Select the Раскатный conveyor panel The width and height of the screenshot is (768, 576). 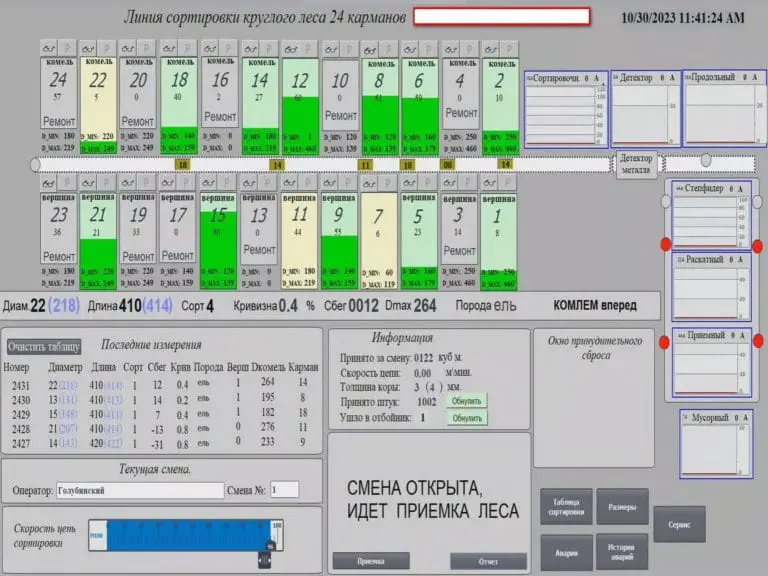click(x=712, y=286)
